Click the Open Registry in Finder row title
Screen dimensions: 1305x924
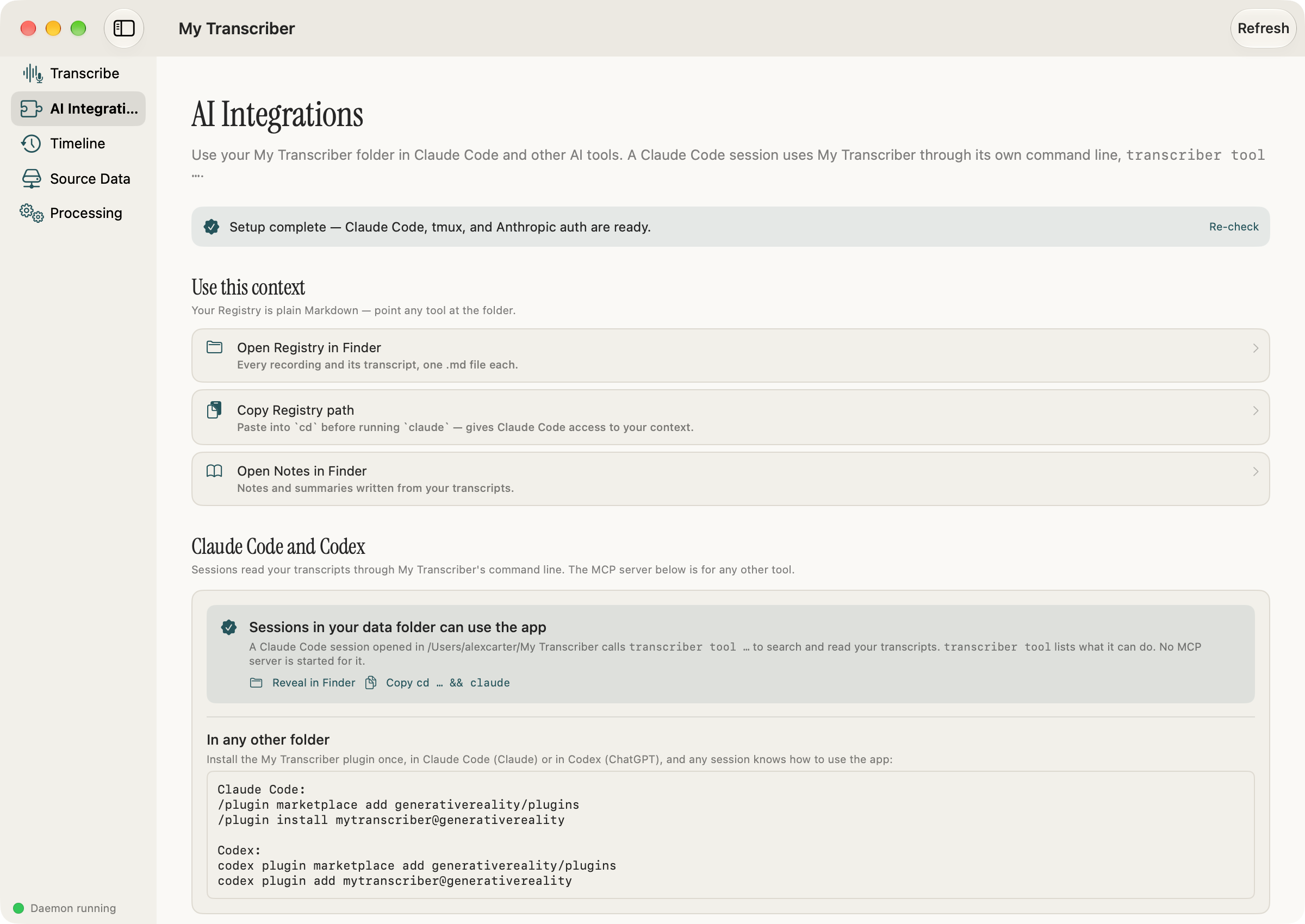(309, 347)
